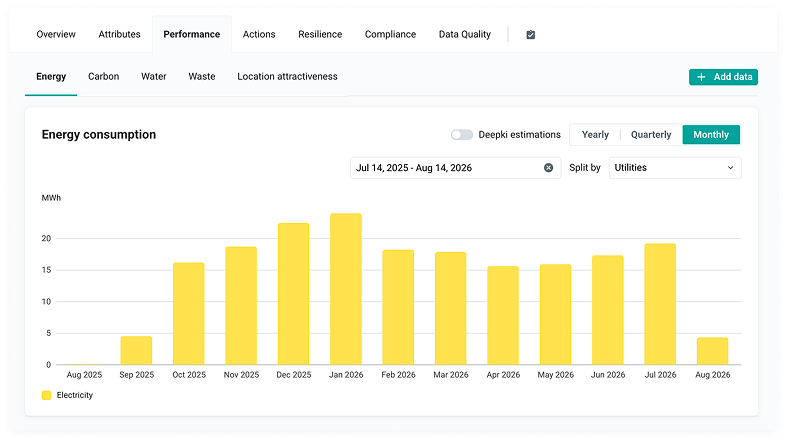Select Quarterly granularity
This screenshot has width=787, height=442.
[x=651, y=134]
